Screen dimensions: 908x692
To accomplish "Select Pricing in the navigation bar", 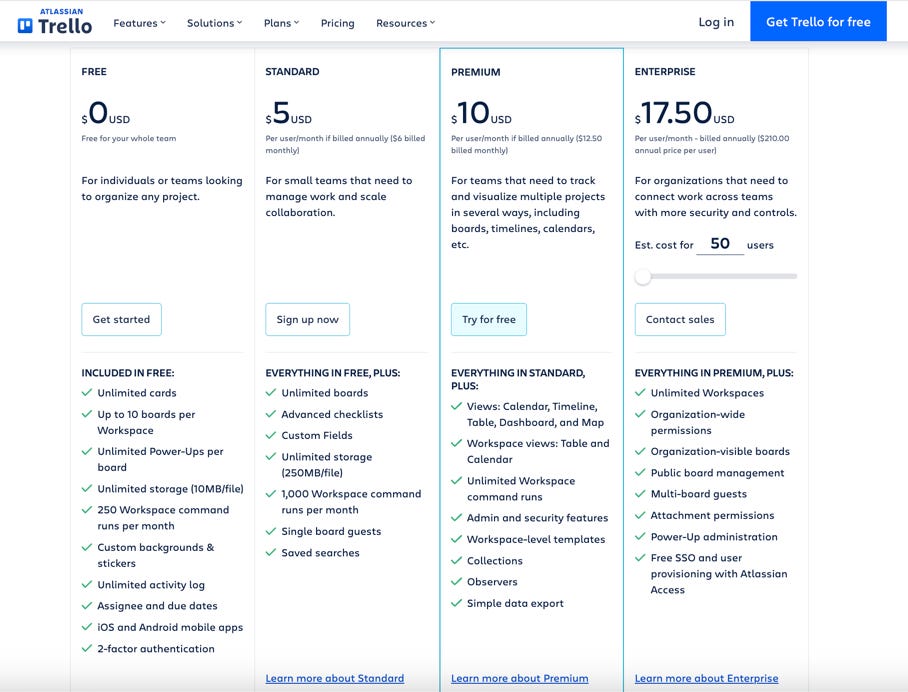I will (338, 21).
